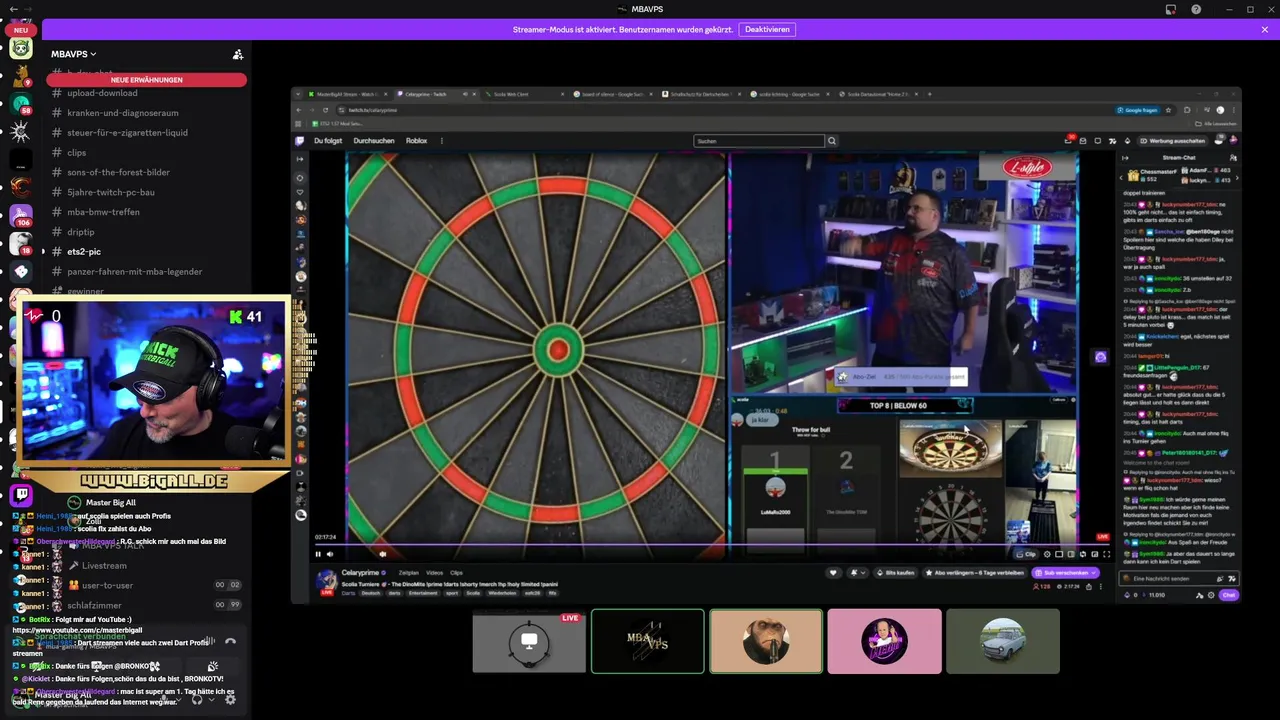The height and width of the screenshot is (720, 1280).
Task: Click the Twitch stream seek bar
Action: (x=712, y=545)
